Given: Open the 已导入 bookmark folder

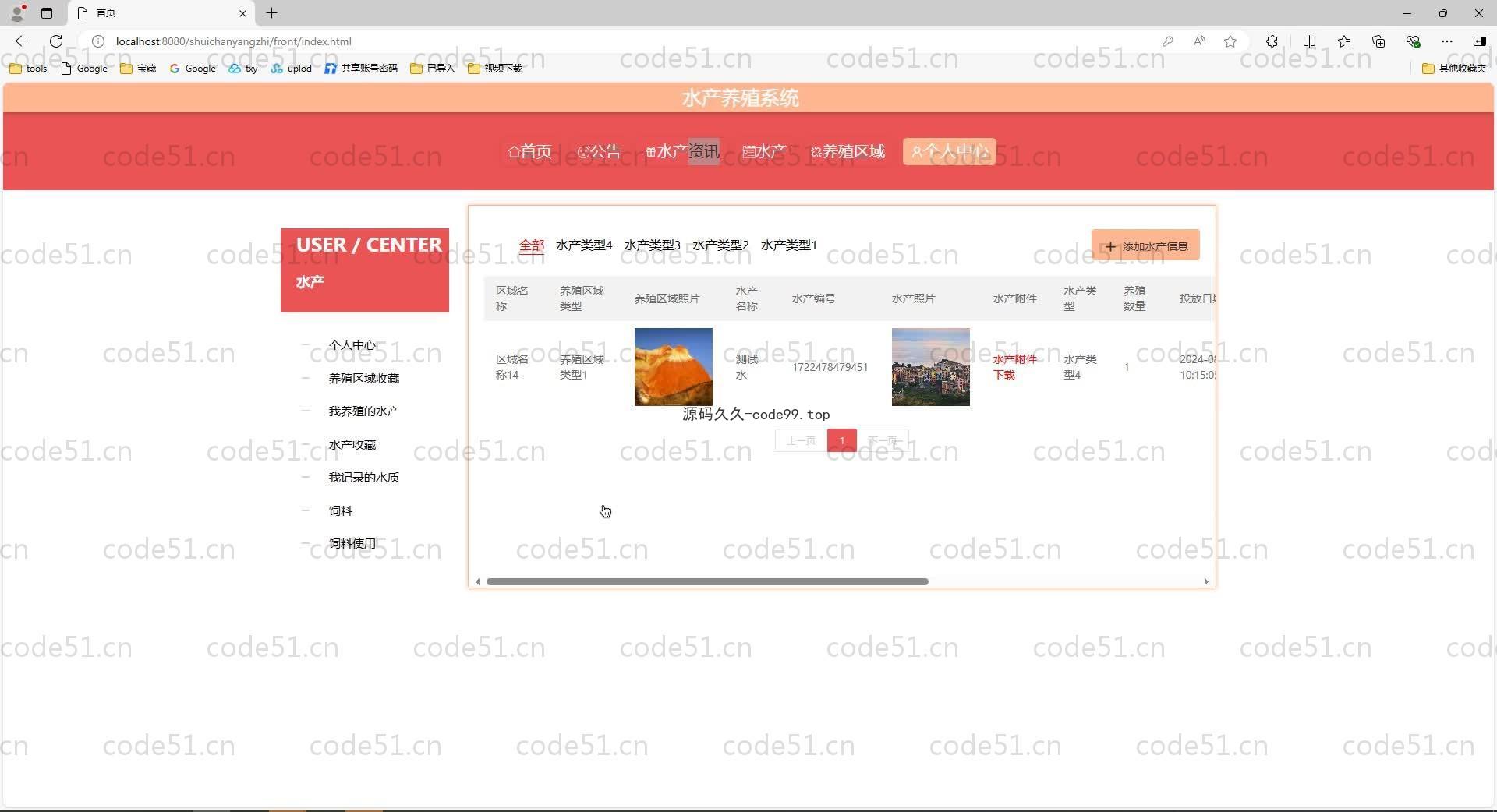Looking at the screenshot, I should (x=433, y=69).
